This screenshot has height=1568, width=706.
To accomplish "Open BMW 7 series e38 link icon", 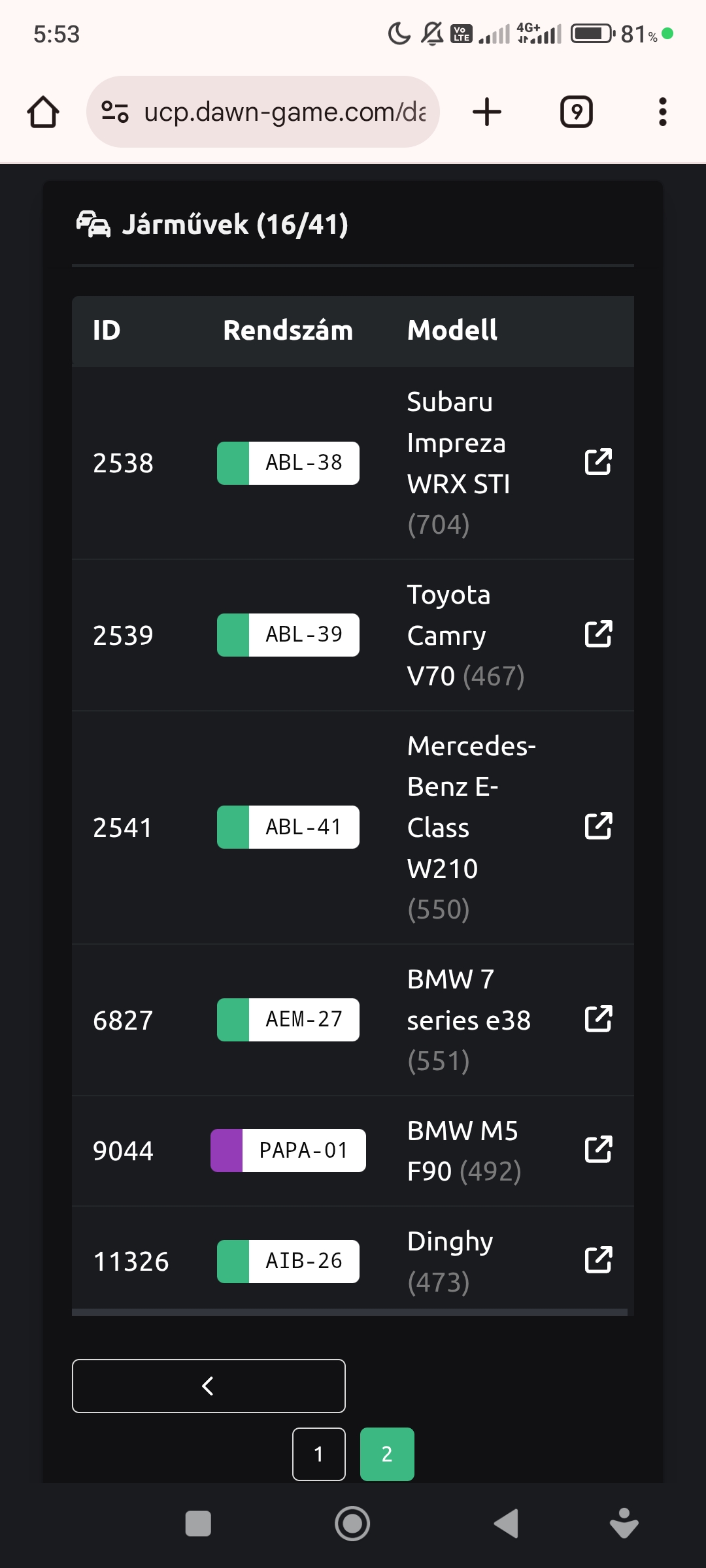I will point(598,1019).
